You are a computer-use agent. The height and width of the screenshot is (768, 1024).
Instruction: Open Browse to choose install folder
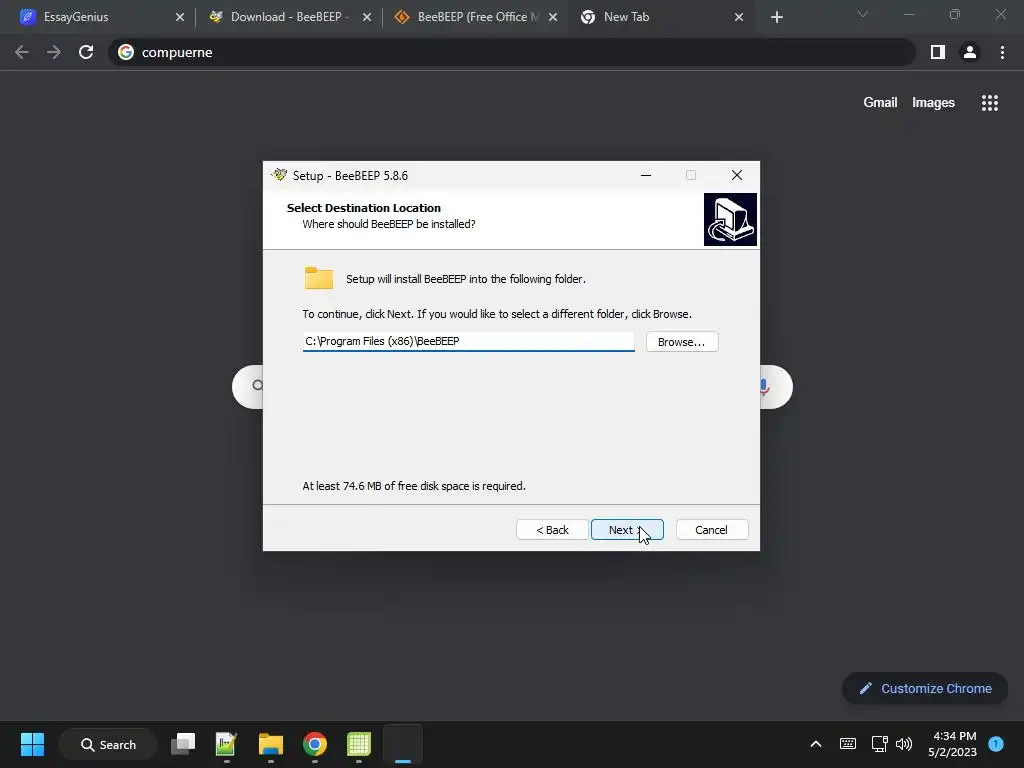click(682, 342)
